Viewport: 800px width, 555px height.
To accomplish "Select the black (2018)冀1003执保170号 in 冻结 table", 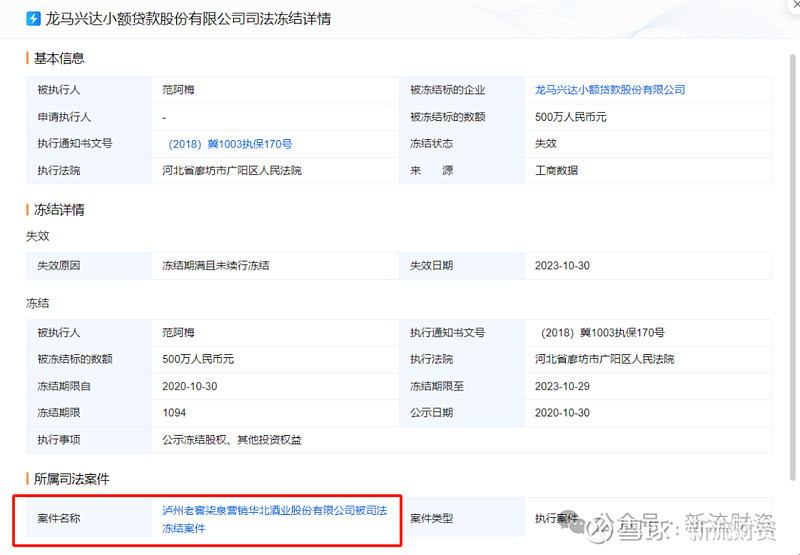I will click(602, 333).
